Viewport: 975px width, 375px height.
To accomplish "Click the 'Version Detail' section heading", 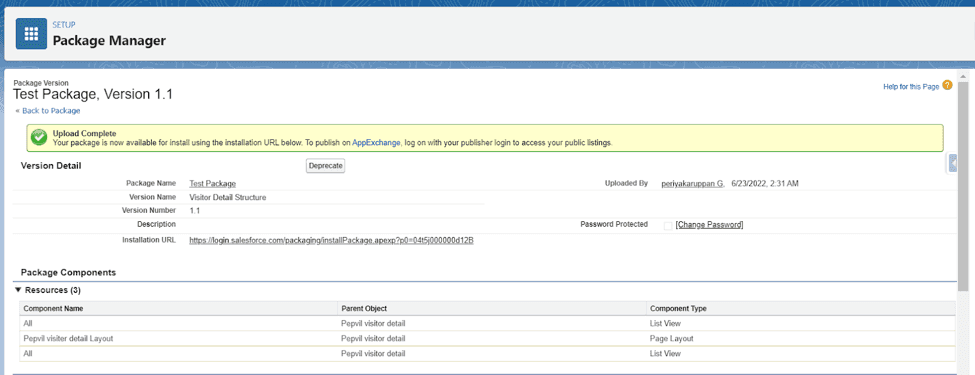I will [x=51, y=165].
